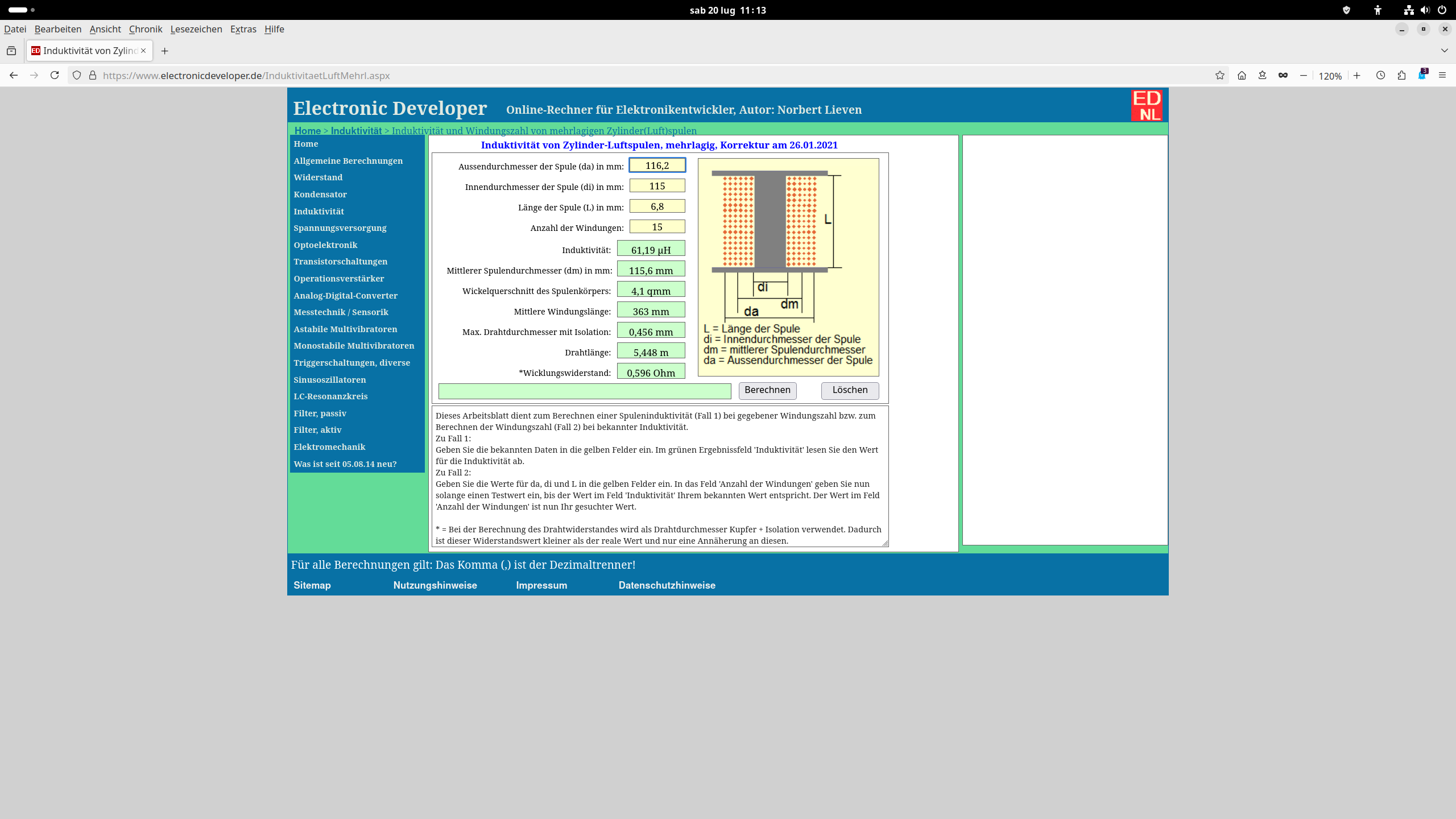The image size is (1456, 819).
Task: Open the volume control icon
Action: tap(1425, 10)
